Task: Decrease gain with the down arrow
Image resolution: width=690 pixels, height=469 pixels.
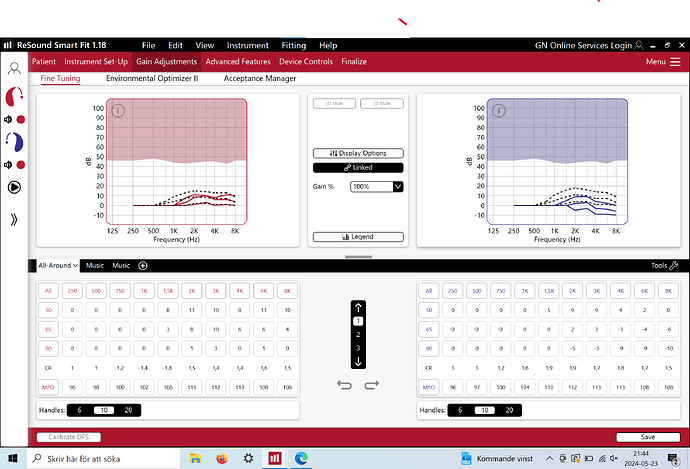Action: tap(358, 362)
